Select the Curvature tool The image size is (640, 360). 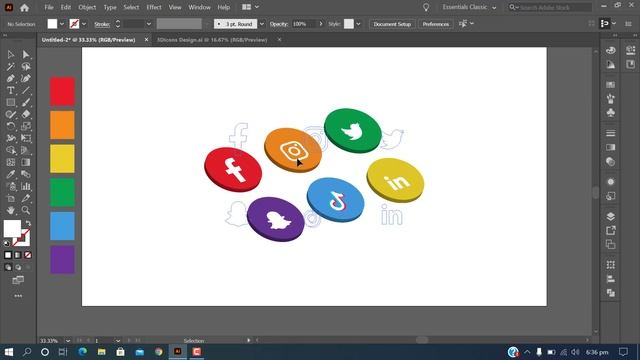pos(26,78)
